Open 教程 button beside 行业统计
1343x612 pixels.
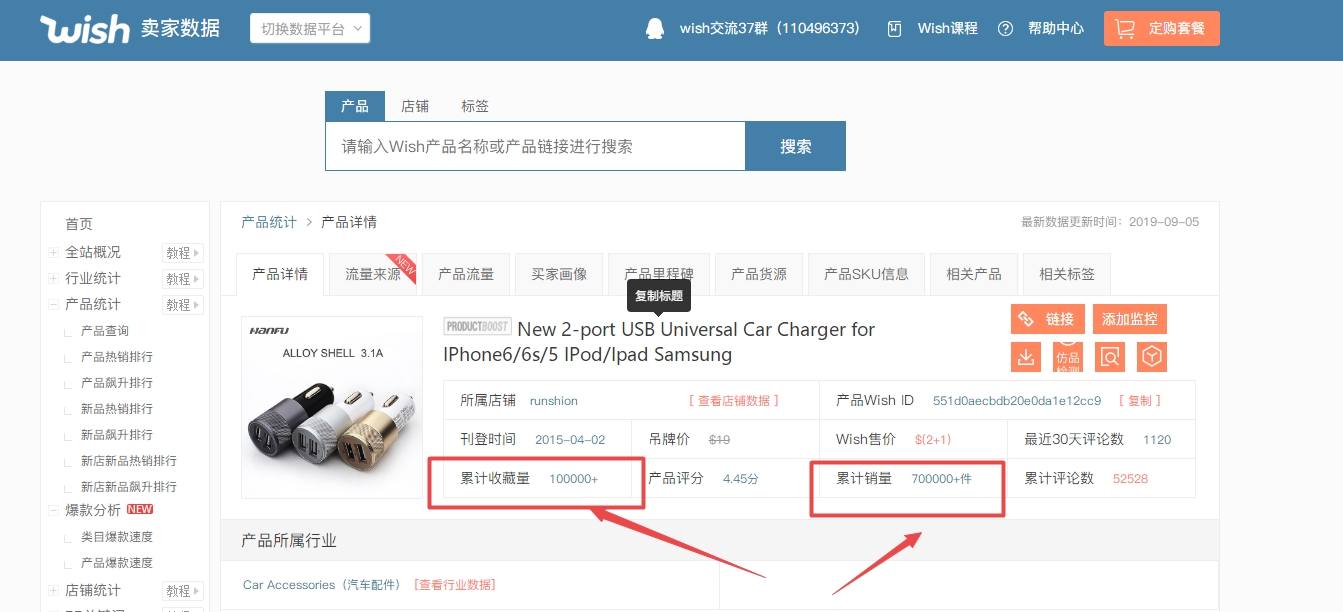[x=183, y=279]
